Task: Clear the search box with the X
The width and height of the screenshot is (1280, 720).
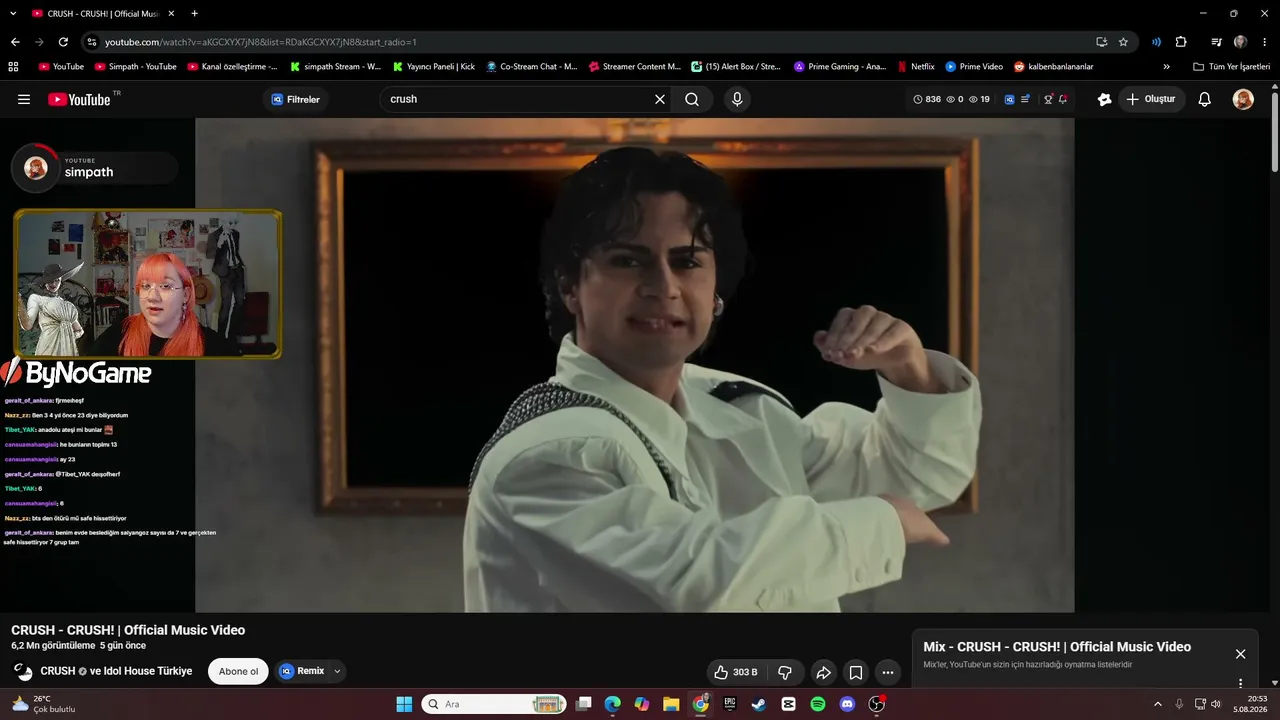Action: point(660,99)
